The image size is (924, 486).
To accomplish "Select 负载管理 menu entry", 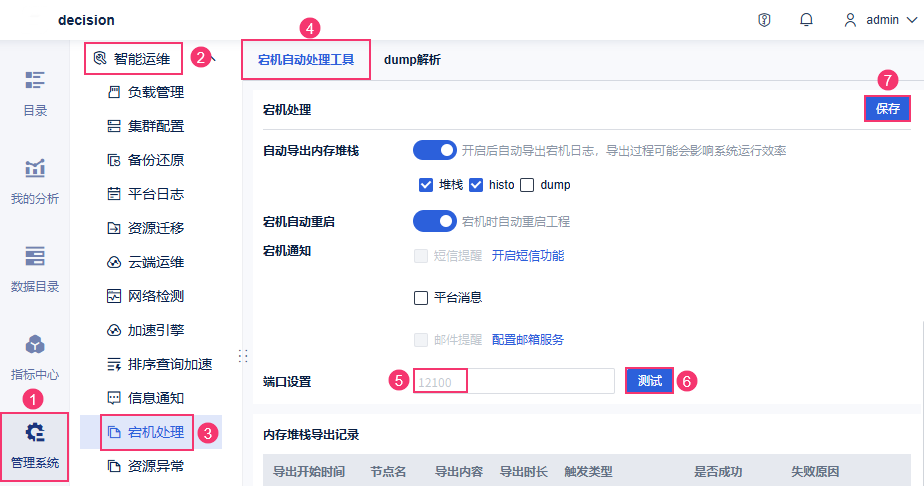I will click(155, 92).
